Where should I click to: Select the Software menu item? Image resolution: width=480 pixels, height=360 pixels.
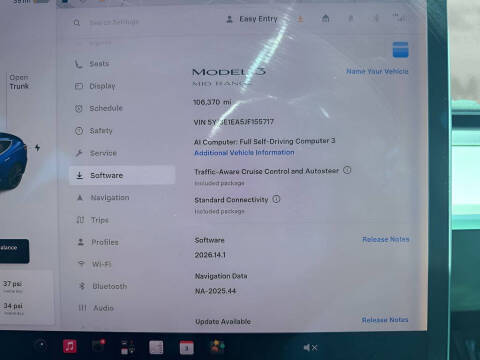click(x=122, y=175)
